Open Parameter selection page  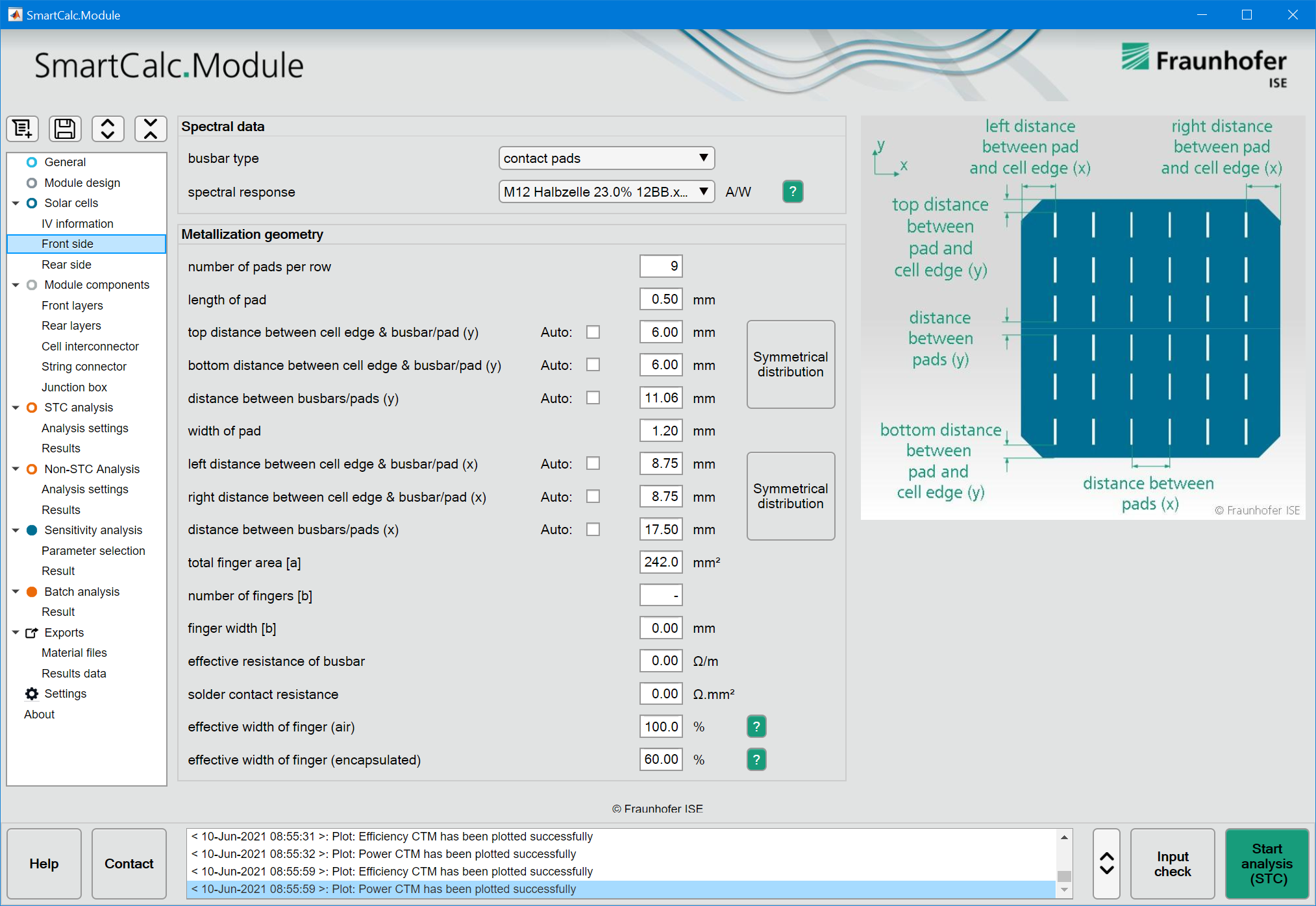click(93, 551)
